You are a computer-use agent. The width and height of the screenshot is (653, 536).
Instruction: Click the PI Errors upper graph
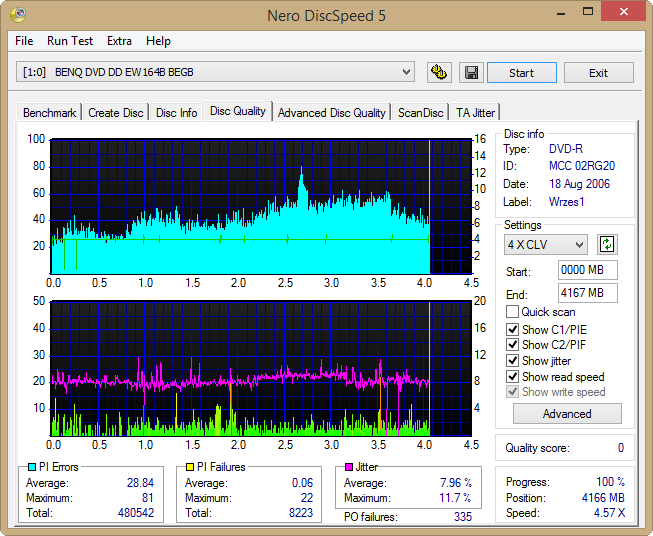261,207
